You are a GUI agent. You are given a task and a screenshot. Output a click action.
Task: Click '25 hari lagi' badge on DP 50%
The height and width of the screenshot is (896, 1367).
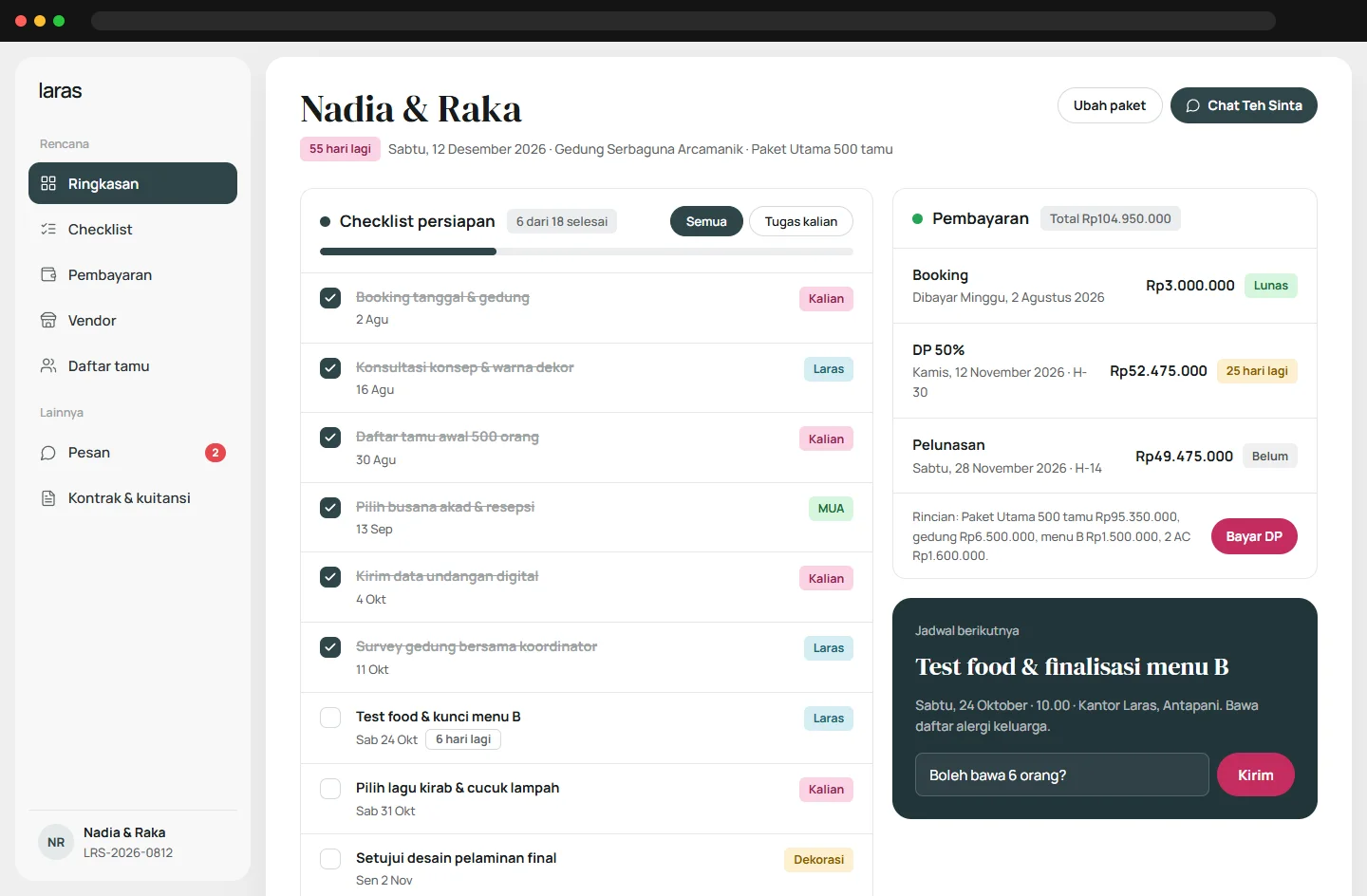(x=1257, y=371)
